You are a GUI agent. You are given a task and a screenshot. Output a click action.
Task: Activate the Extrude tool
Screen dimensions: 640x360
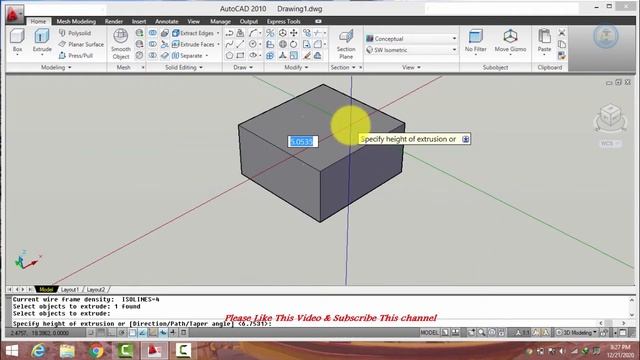[42, 41]
